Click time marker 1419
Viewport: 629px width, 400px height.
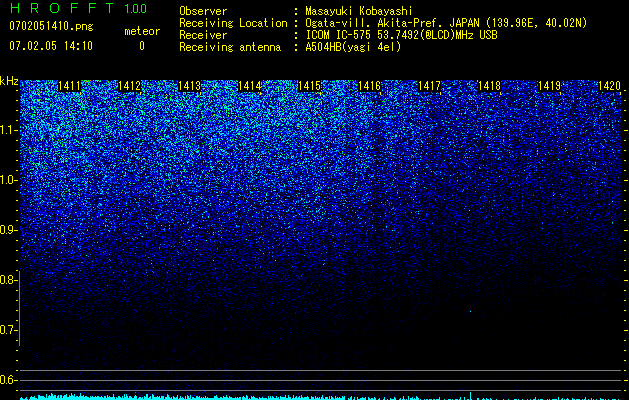click(x=550, y=86)
